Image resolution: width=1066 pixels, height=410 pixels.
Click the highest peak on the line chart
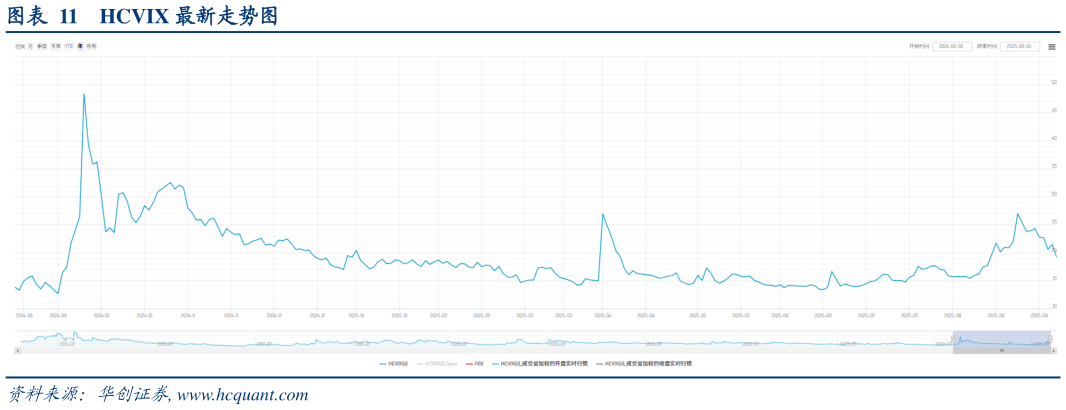pyautogui.click(x=83, y=94)
